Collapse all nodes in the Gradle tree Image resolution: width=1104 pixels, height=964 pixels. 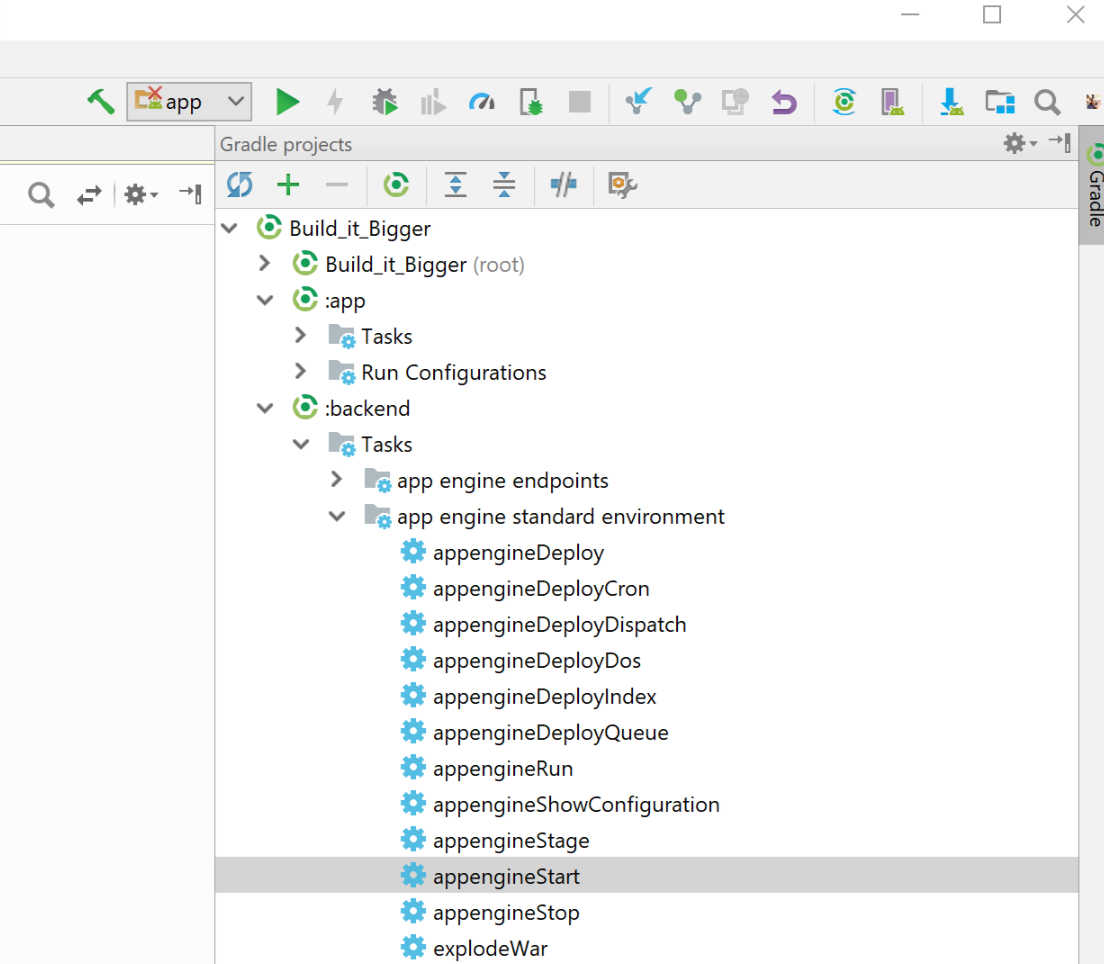point(503,185)
